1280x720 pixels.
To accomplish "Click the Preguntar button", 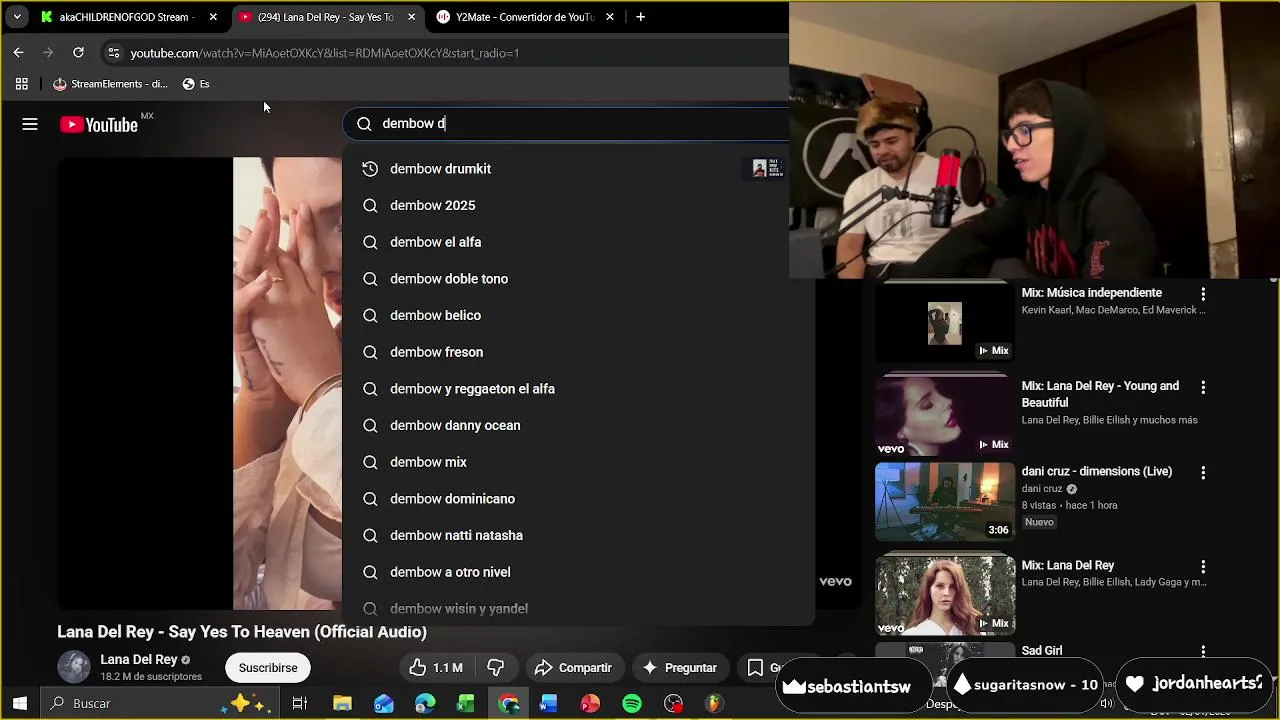I will [680, 668].
